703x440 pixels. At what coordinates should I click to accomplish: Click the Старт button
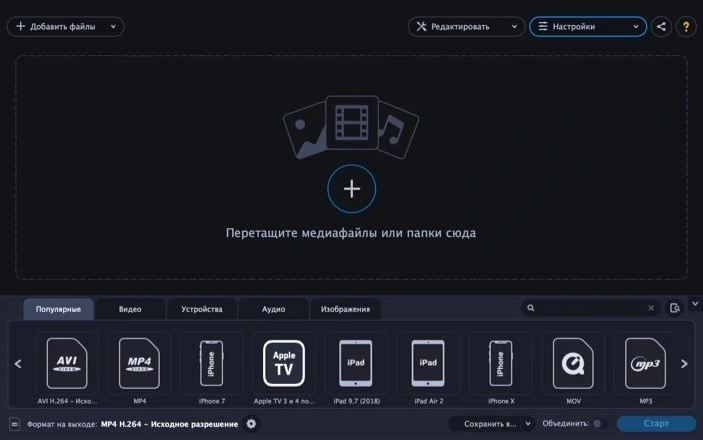[x=656, y=424]
